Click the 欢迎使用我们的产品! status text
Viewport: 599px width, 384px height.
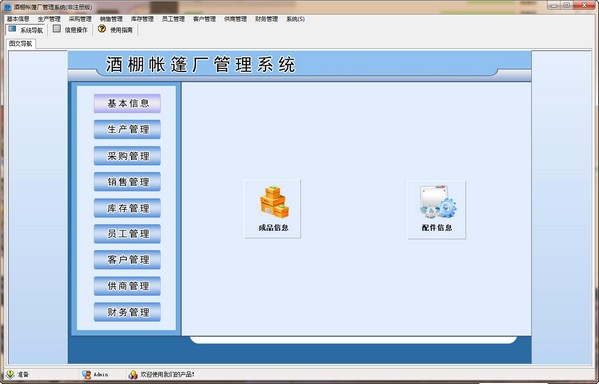click(168, 374)
